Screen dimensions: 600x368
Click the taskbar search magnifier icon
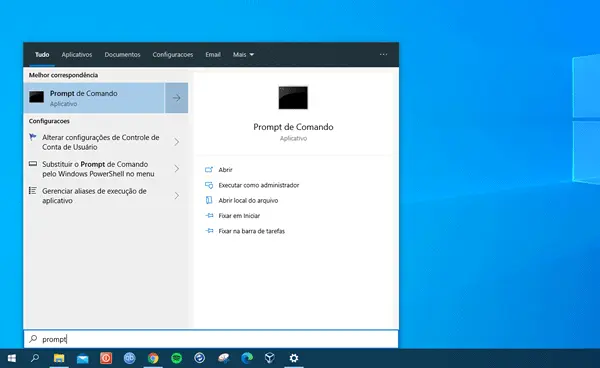pyautogui.click(x=35, y=358)
